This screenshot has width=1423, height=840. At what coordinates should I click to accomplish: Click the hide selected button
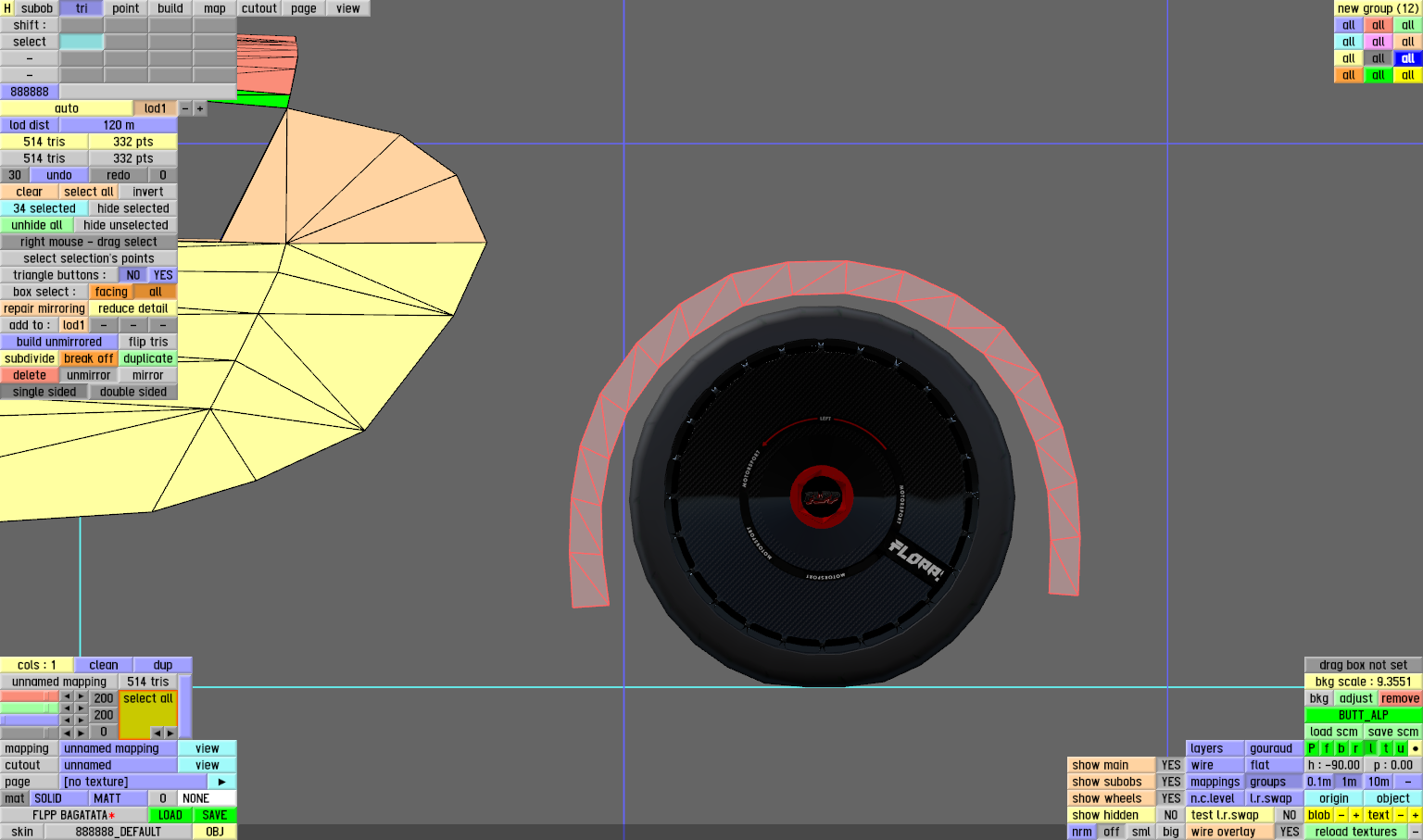pos(133,208)
